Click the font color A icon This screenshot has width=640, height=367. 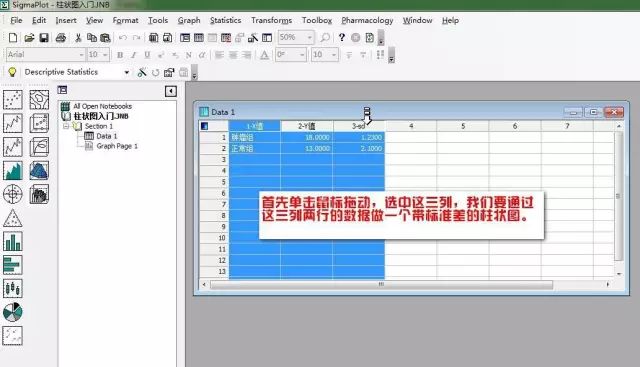click(264, 55)
